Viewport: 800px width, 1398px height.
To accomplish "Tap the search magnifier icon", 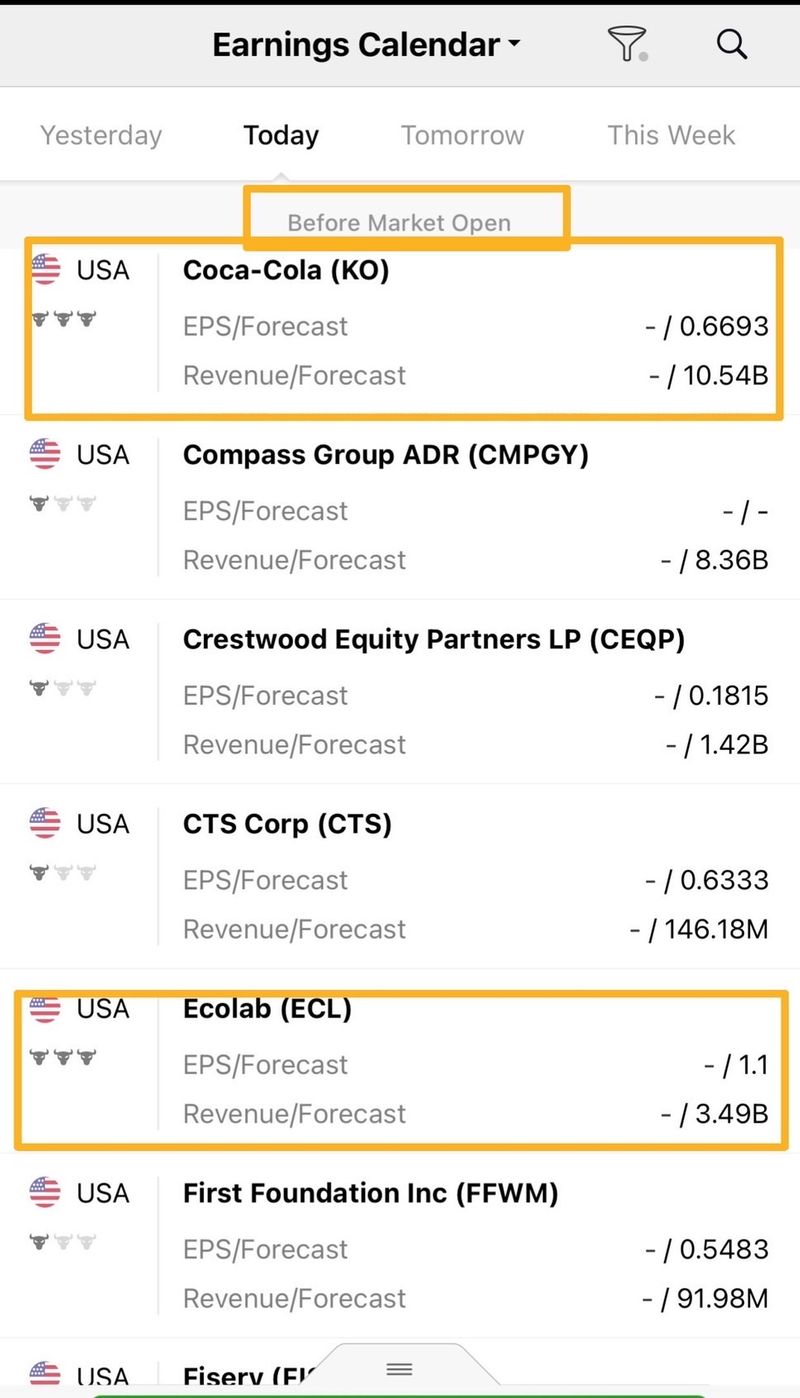I will click(x=732, y=45).
